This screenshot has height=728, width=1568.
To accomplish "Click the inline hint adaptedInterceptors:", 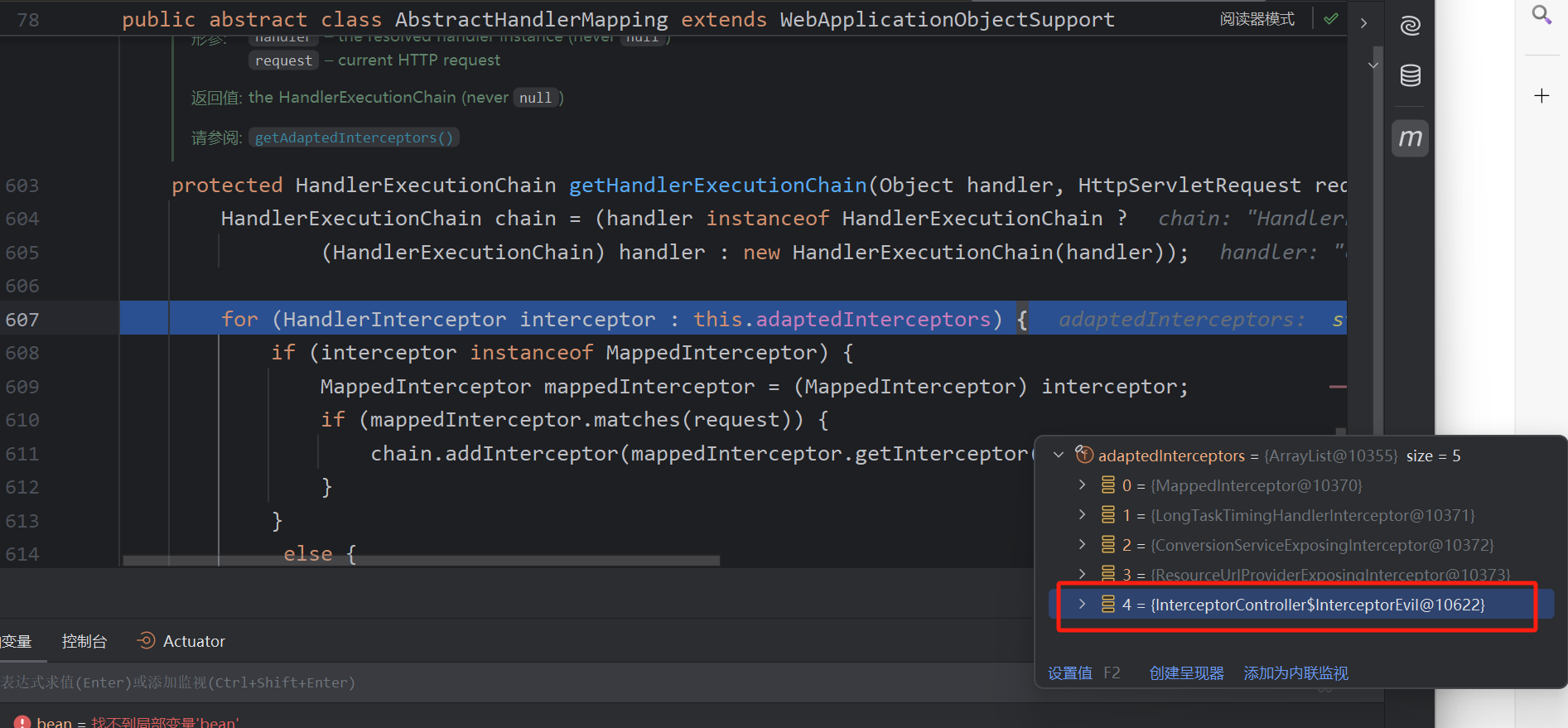I will 1181,319.
